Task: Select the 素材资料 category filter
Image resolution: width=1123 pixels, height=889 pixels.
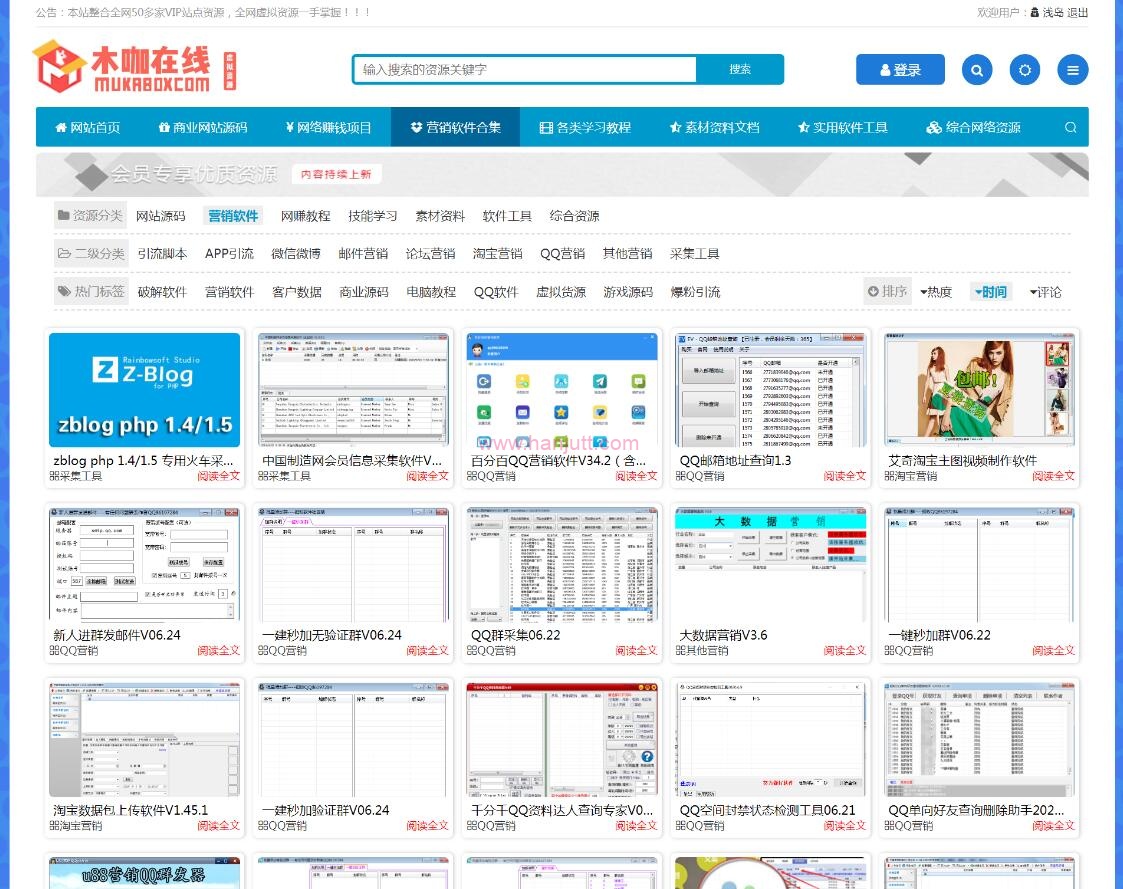Action: (x=440, y=216)
